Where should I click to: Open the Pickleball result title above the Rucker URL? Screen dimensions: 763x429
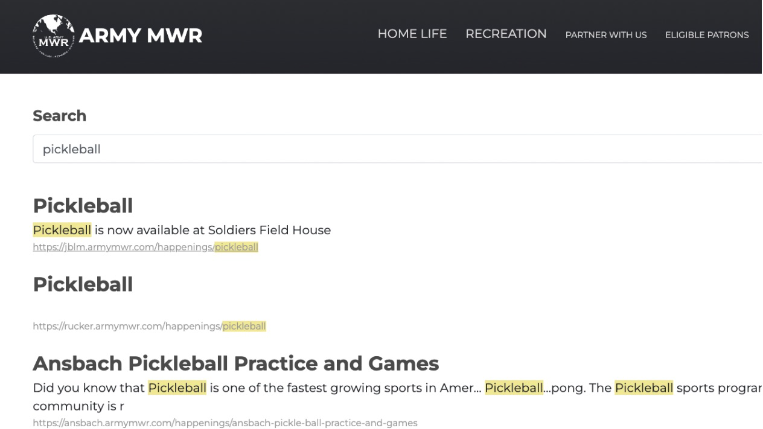coord(83,285)
